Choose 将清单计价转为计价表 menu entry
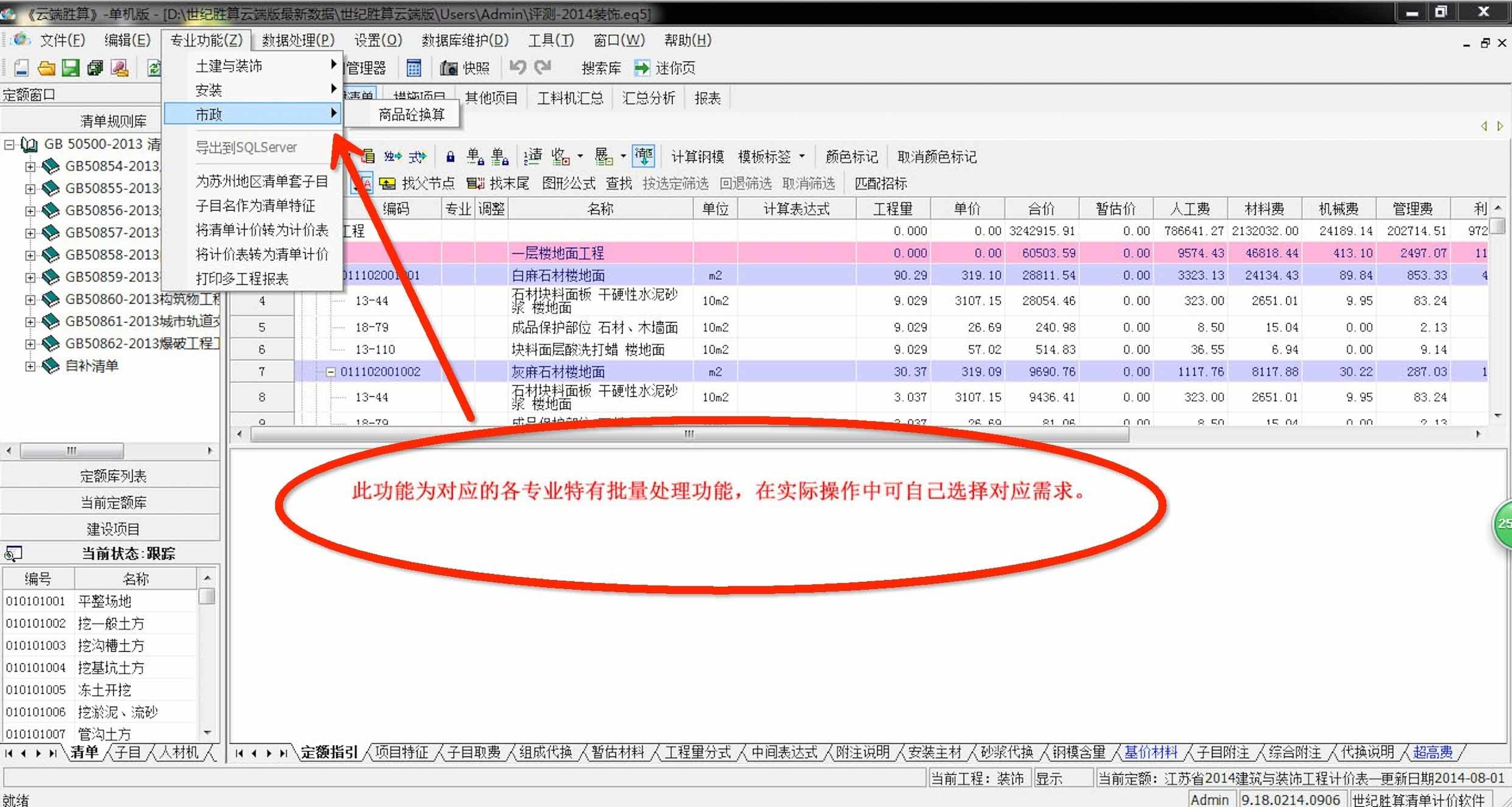The width and height of the screenshot is (1512, 807). tap(262, 230)
